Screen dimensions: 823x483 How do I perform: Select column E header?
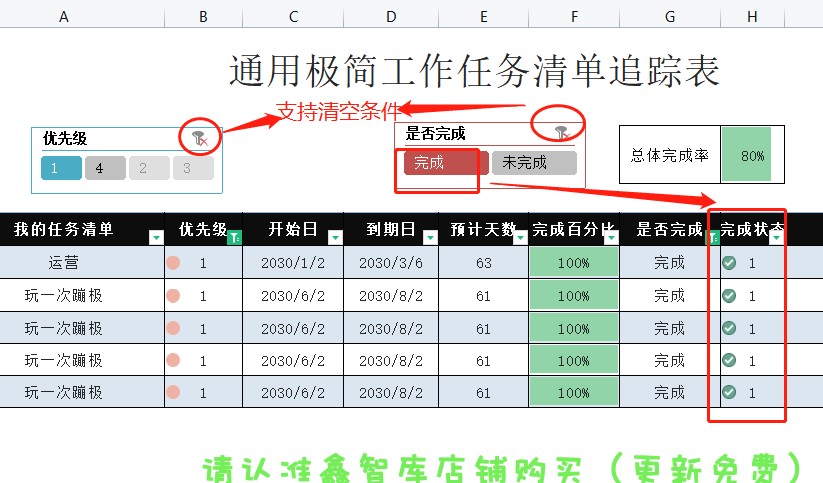coord(483,17)
